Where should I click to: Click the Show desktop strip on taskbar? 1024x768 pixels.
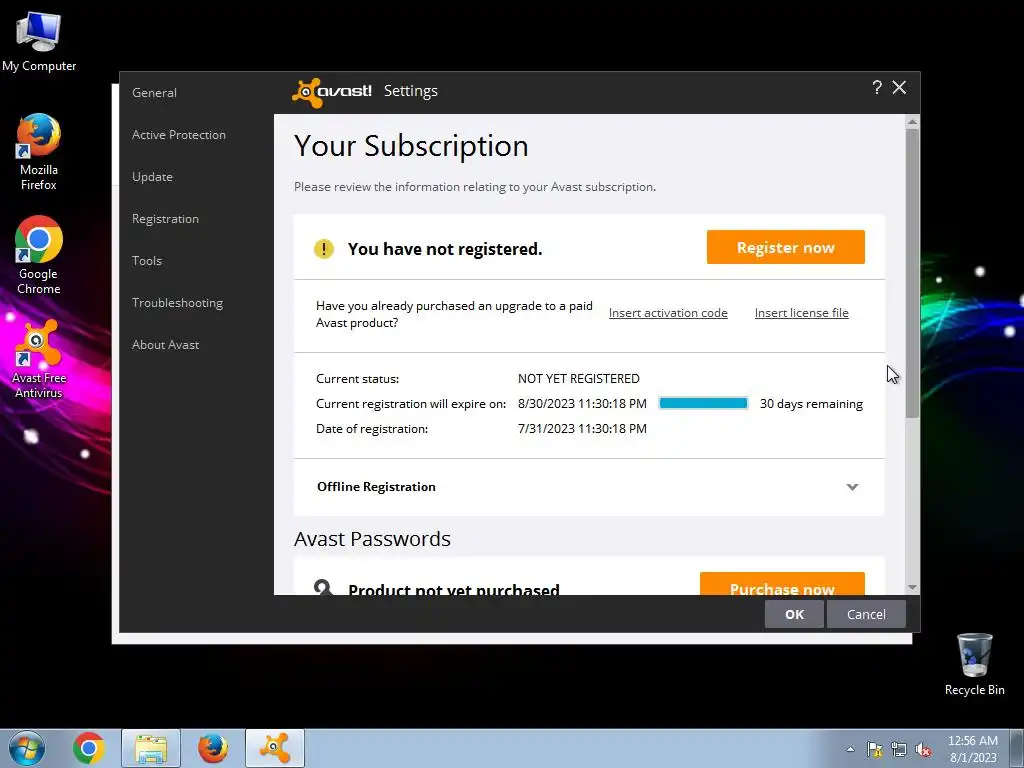[x=1017, y=748]
